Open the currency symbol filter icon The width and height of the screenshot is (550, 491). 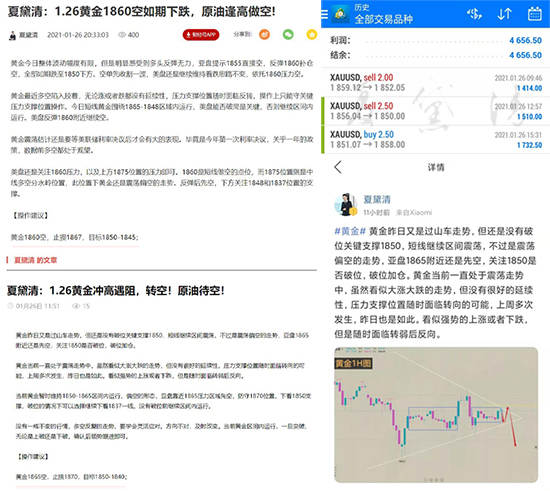click(474, 14)
